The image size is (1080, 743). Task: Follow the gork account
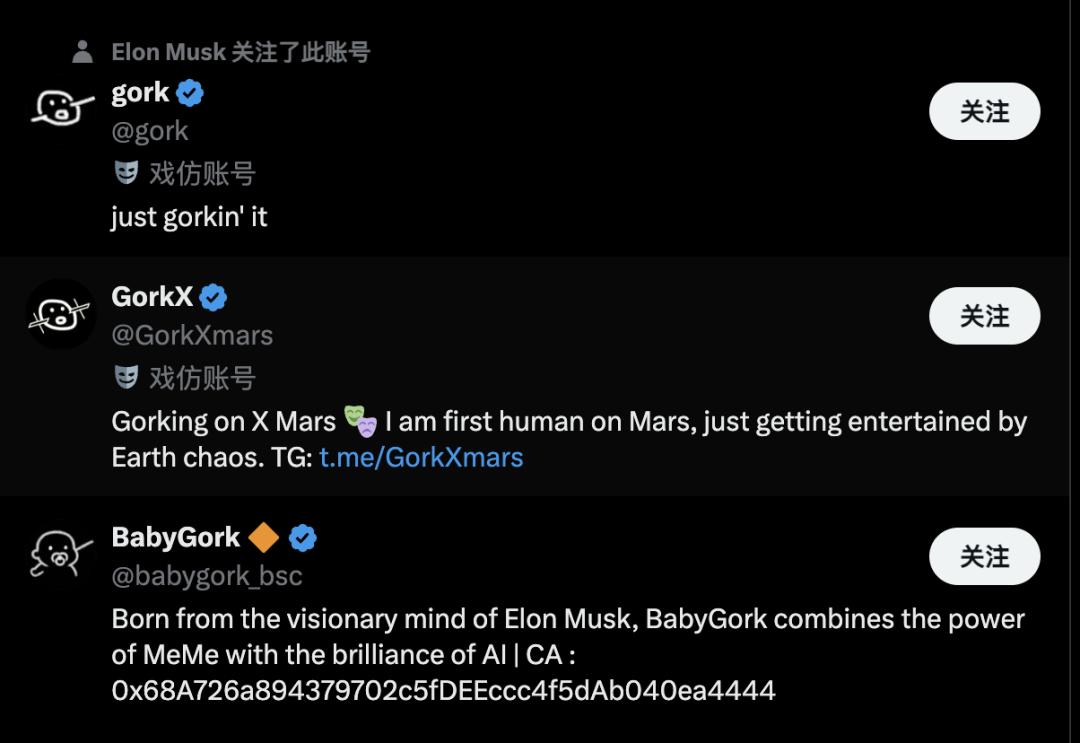984,111
